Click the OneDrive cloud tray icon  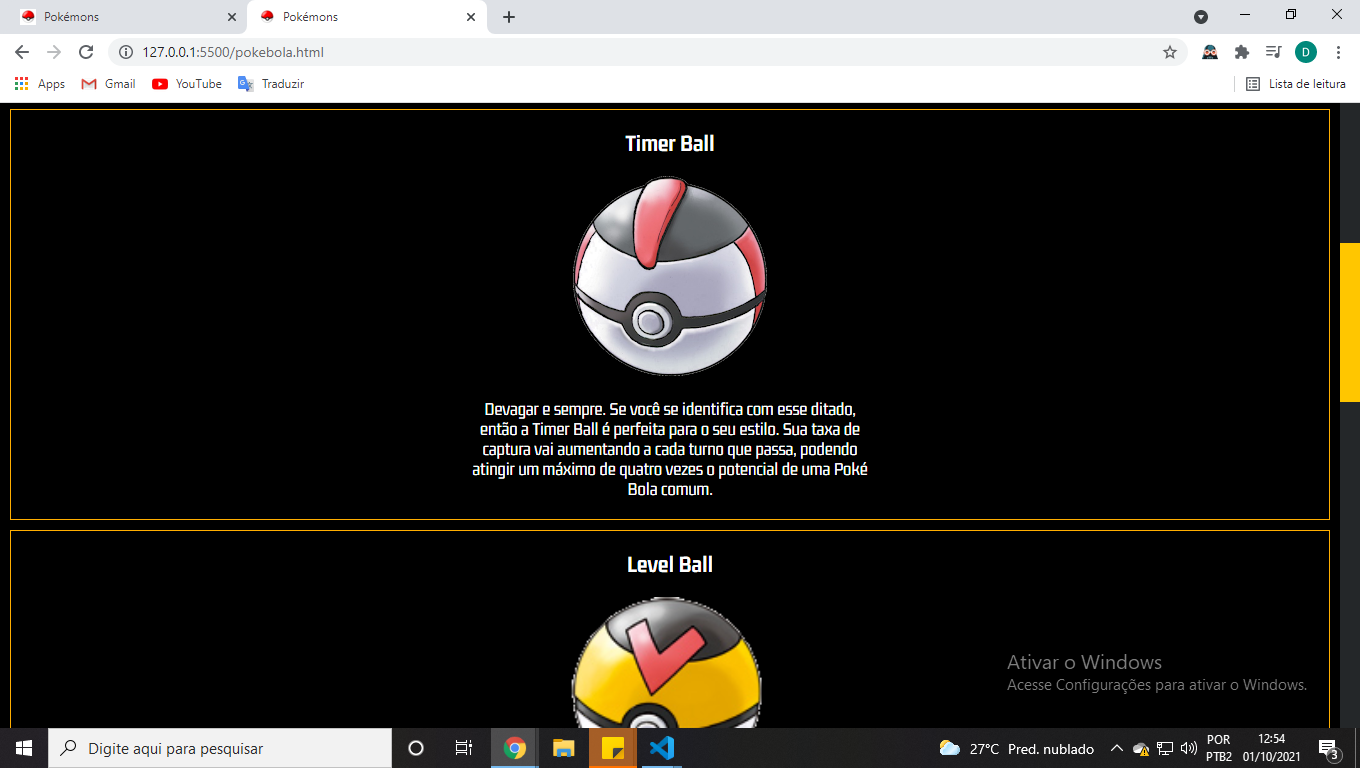(x=1141, y=748)
